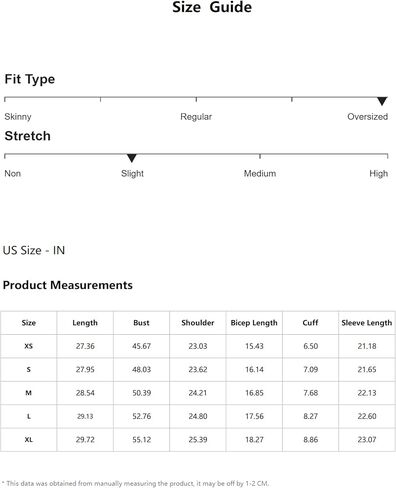396x488 pixels.
Task: Select the Medium stretch label
Action: coord(260,173)
